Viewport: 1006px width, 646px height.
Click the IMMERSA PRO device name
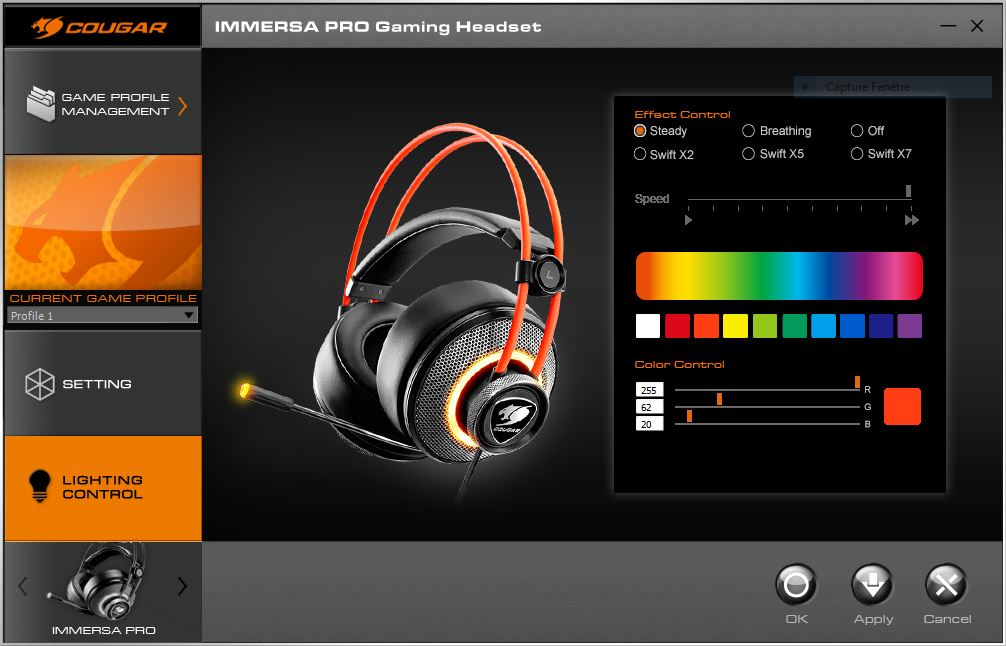[x=103, y=630]
